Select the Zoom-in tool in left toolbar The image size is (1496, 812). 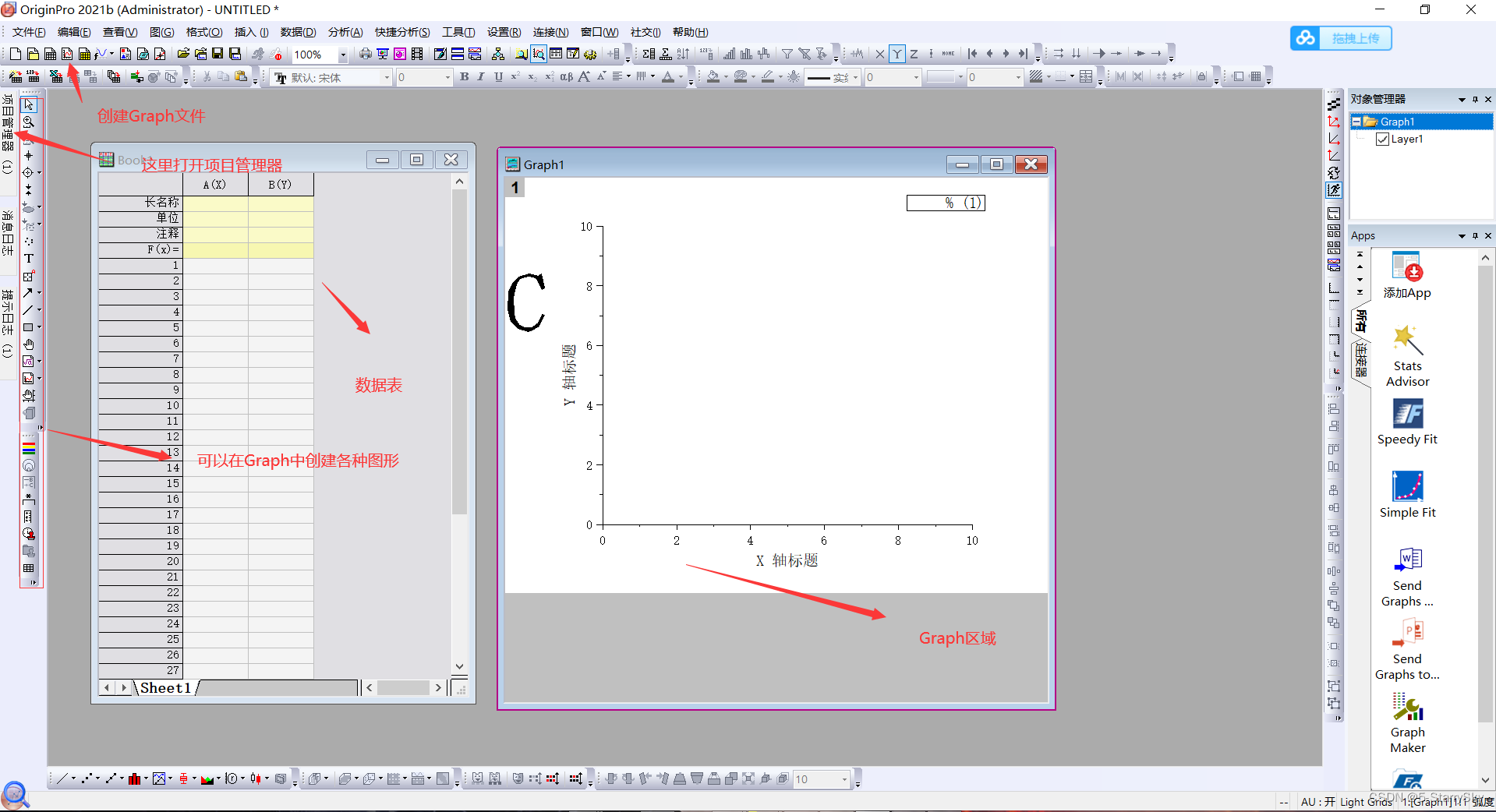[29, 122]
